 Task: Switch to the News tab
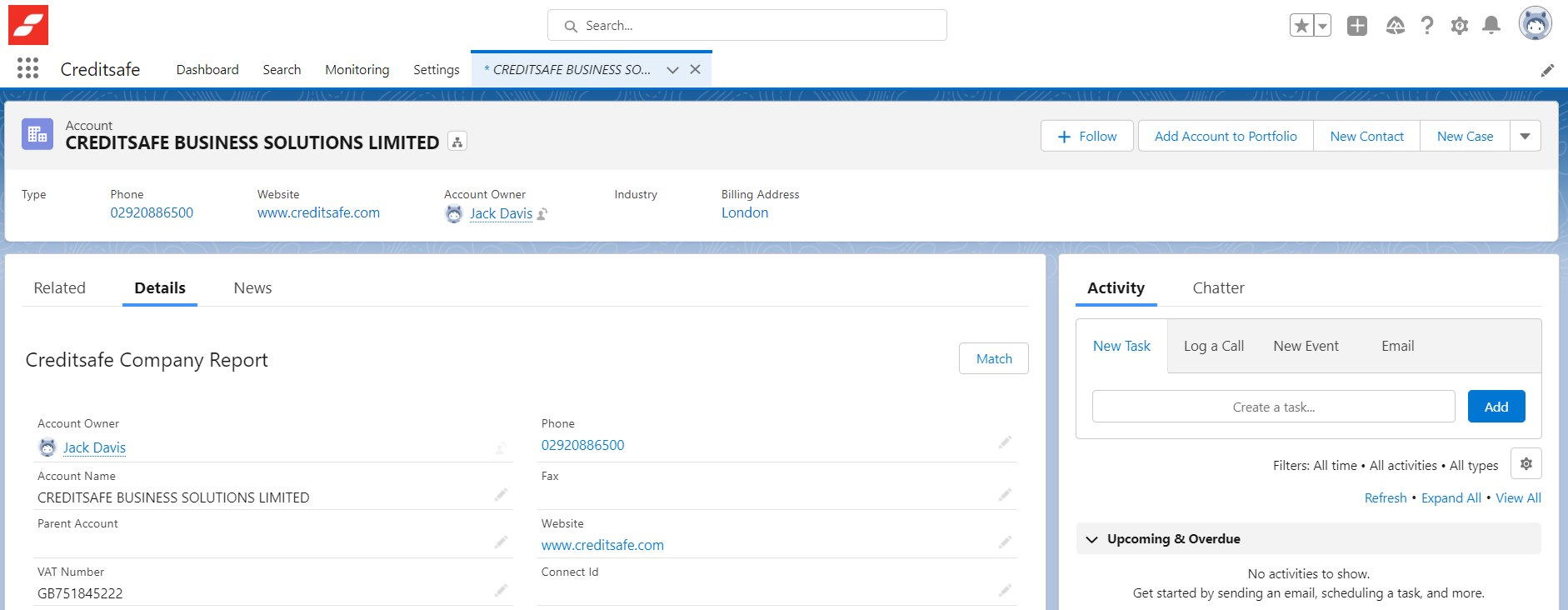click(252, 287)
